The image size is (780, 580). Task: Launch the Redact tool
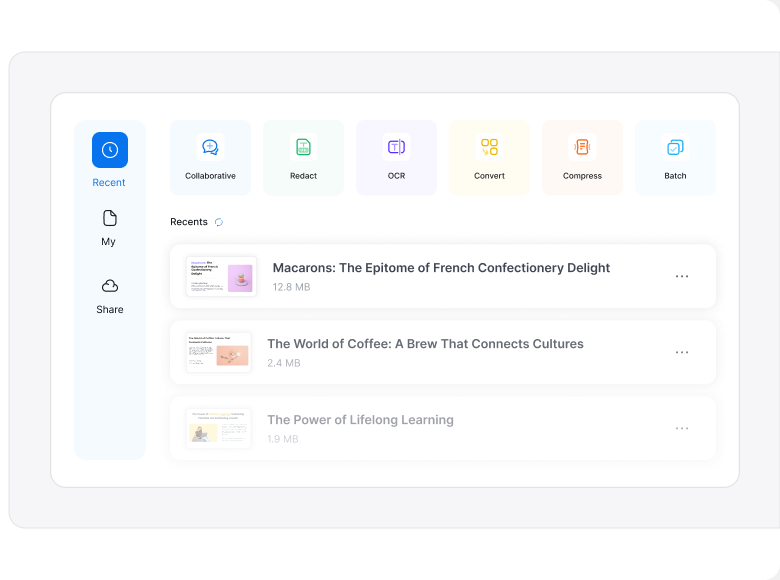(x=303, y=157)
